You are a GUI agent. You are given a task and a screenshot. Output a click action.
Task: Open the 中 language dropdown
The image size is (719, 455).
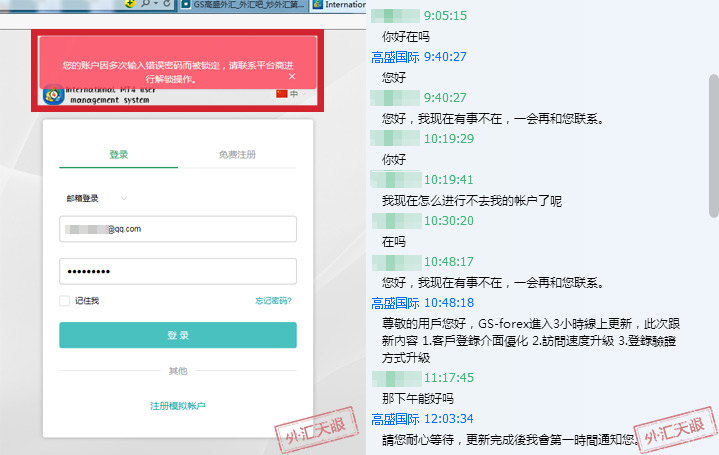[x=299, y=94]
